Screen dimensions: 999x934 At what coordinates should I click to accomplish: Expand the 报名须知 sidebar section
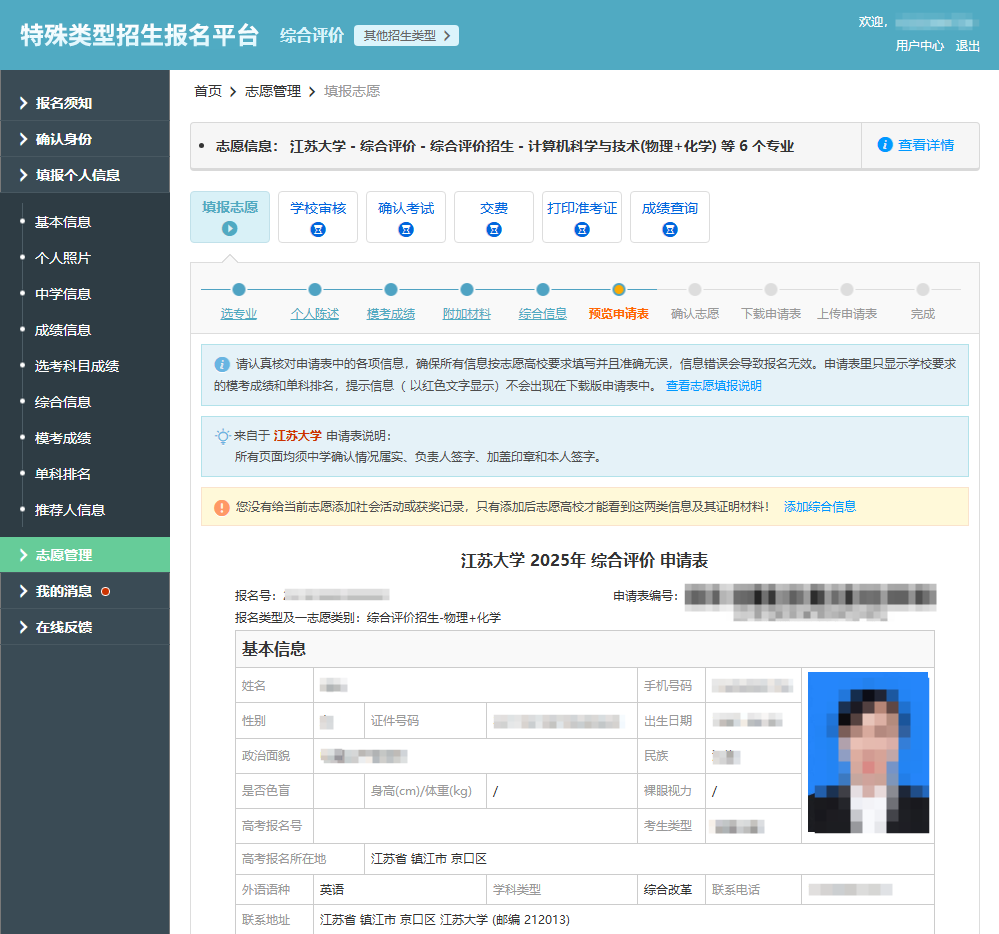pyautogui.click(x=64, y=103)
